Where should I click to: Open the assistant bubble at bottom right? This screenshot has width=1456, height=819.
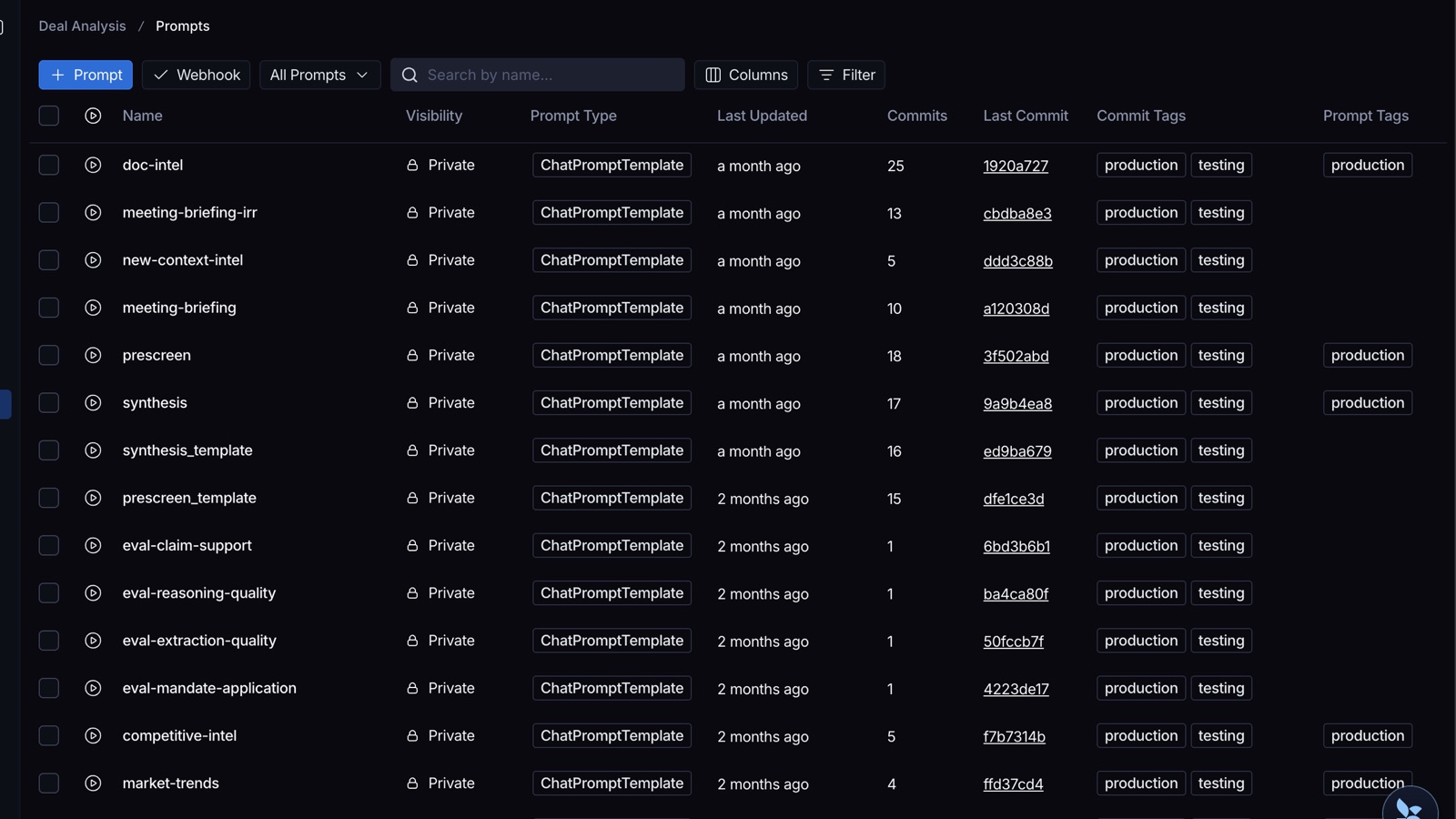pos(1410,804)
